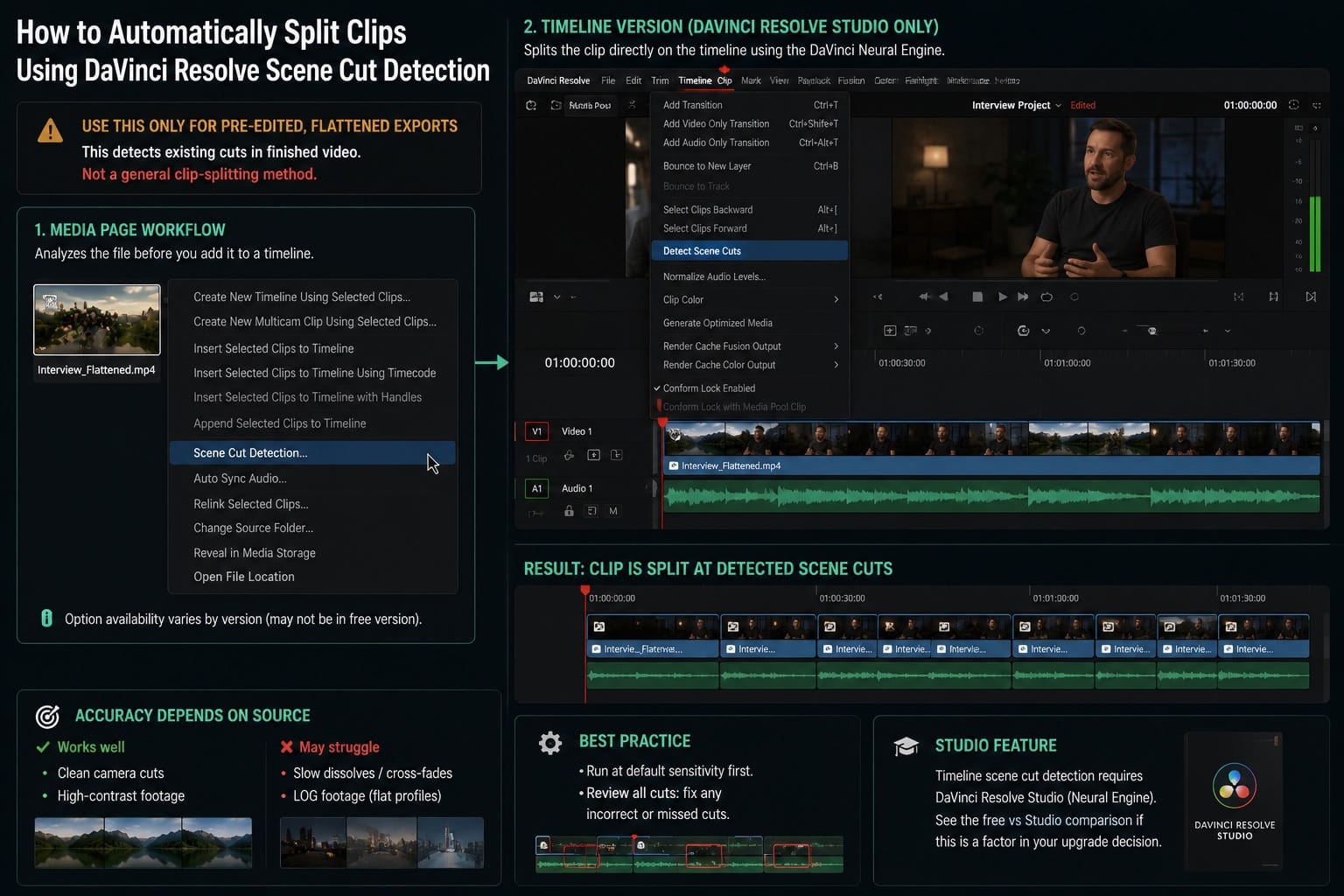Click the rewind transport button
This screenshot has height=896, width=1344.
924,297
